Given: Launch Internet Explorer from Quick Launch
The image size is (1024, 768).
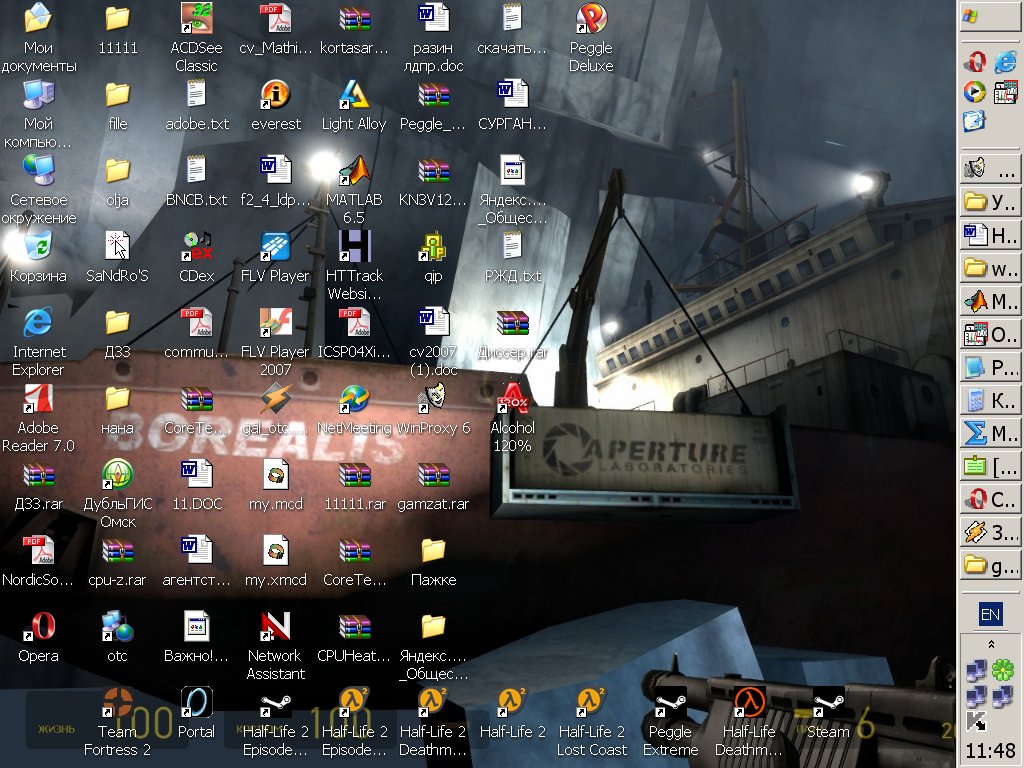Looking at the screenshot, I should coord(1006,62).
